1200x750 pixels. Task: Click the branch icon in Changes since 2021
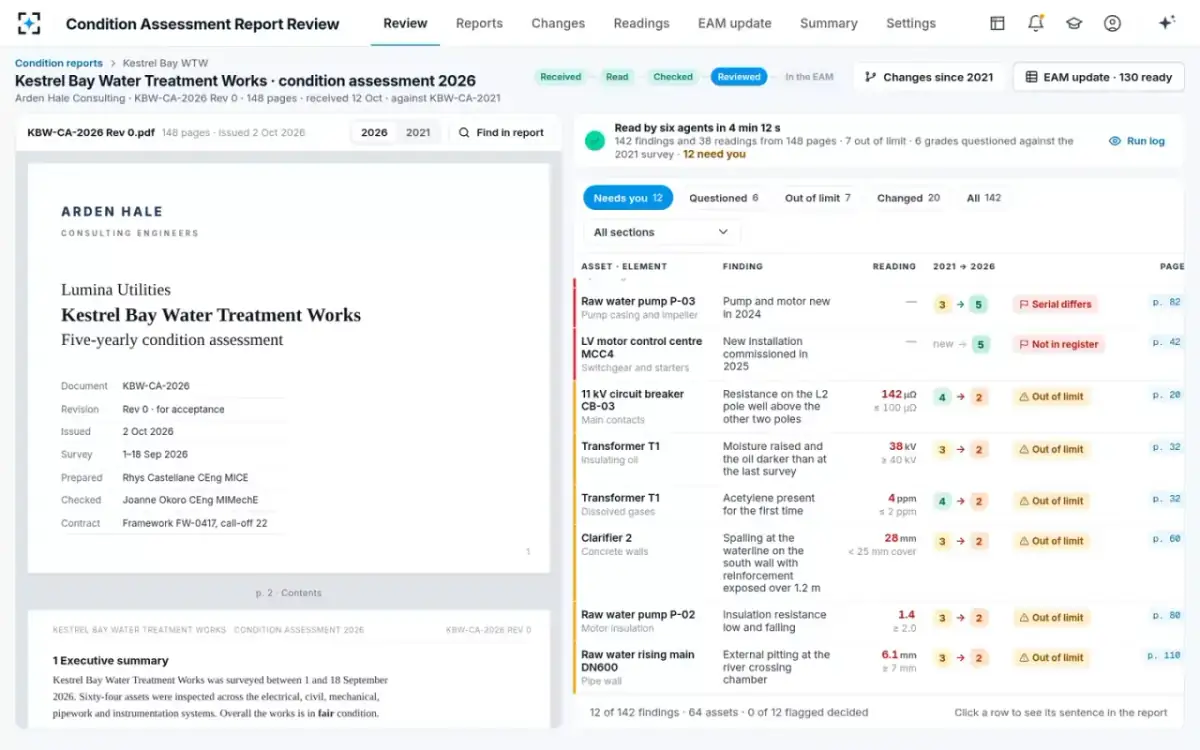pyautogui.click(x=870, y=77)
